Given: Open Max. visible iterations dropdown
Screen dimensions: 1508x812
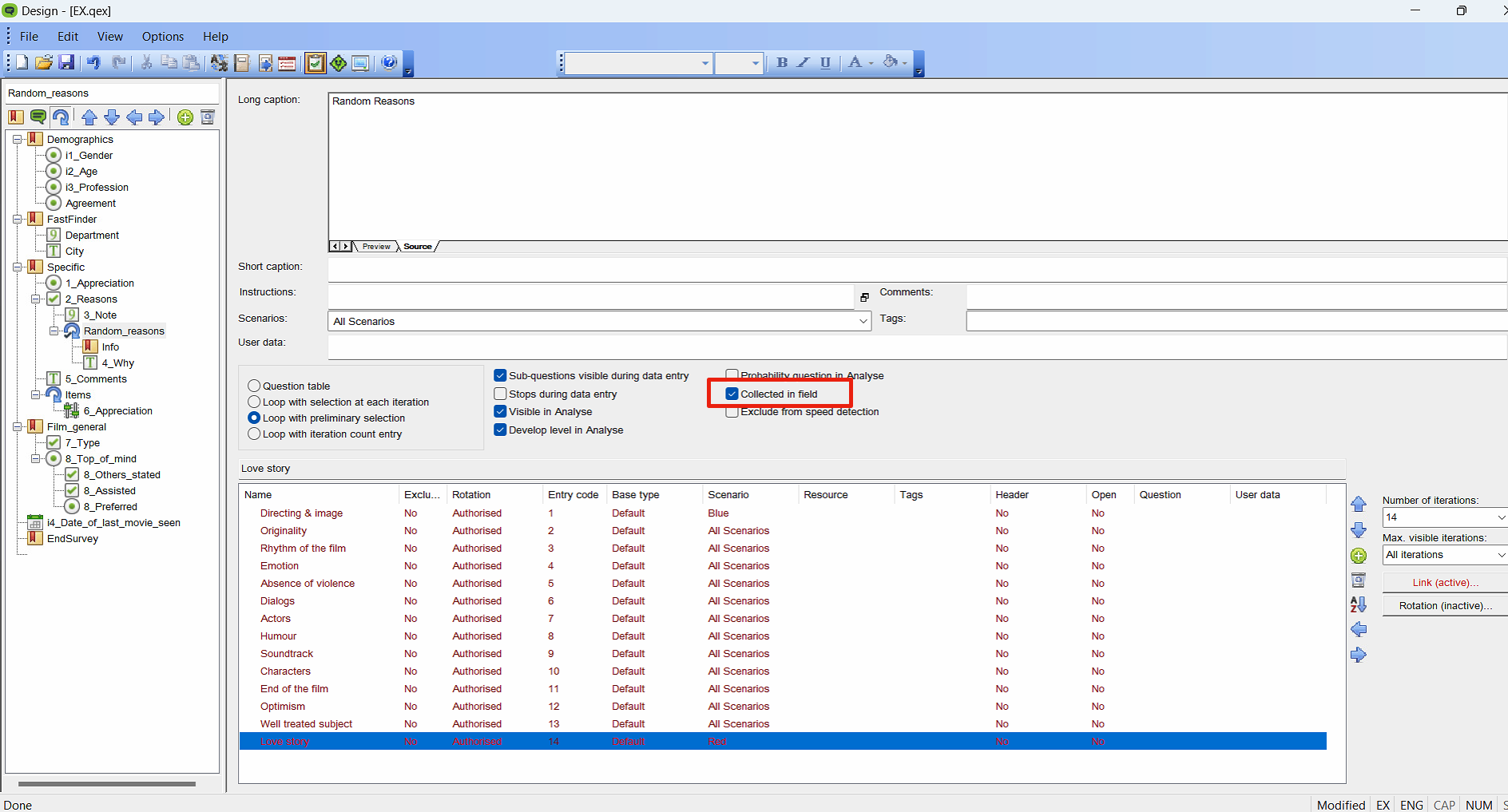Looking at the screenshot, I should [1501, 555].
